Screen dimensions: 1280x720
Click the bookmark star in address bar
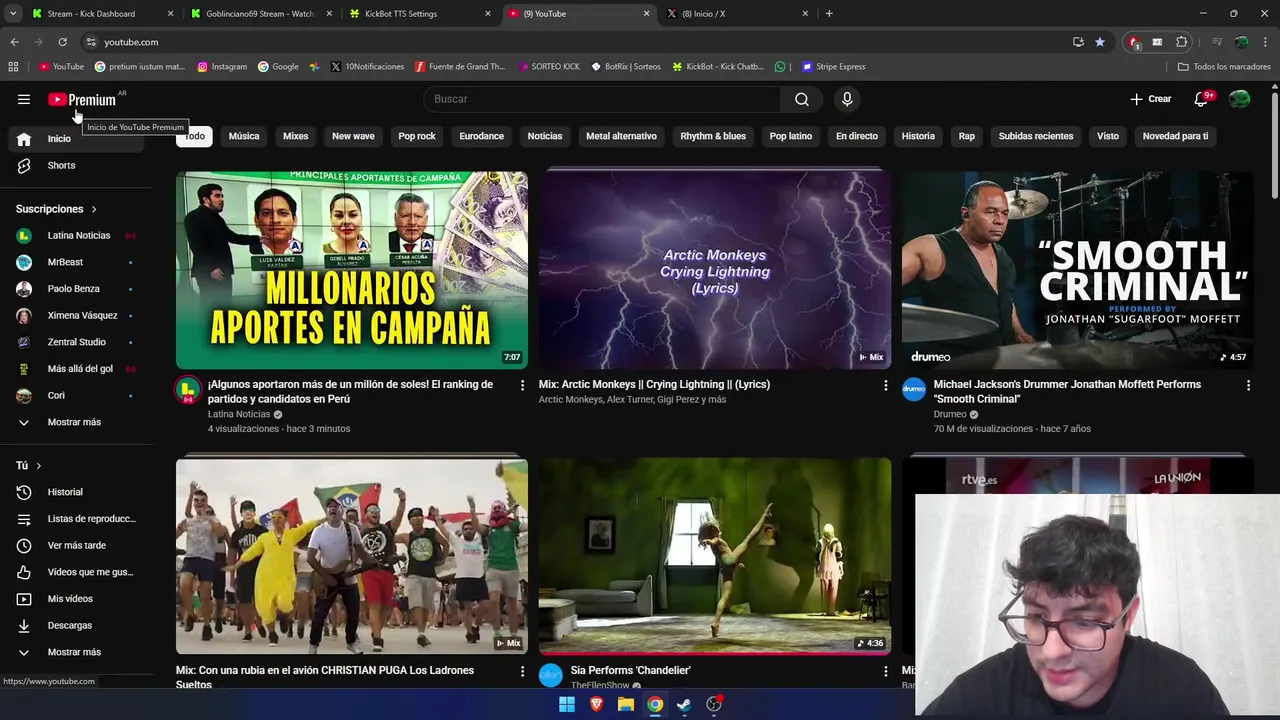point(1100,42)
